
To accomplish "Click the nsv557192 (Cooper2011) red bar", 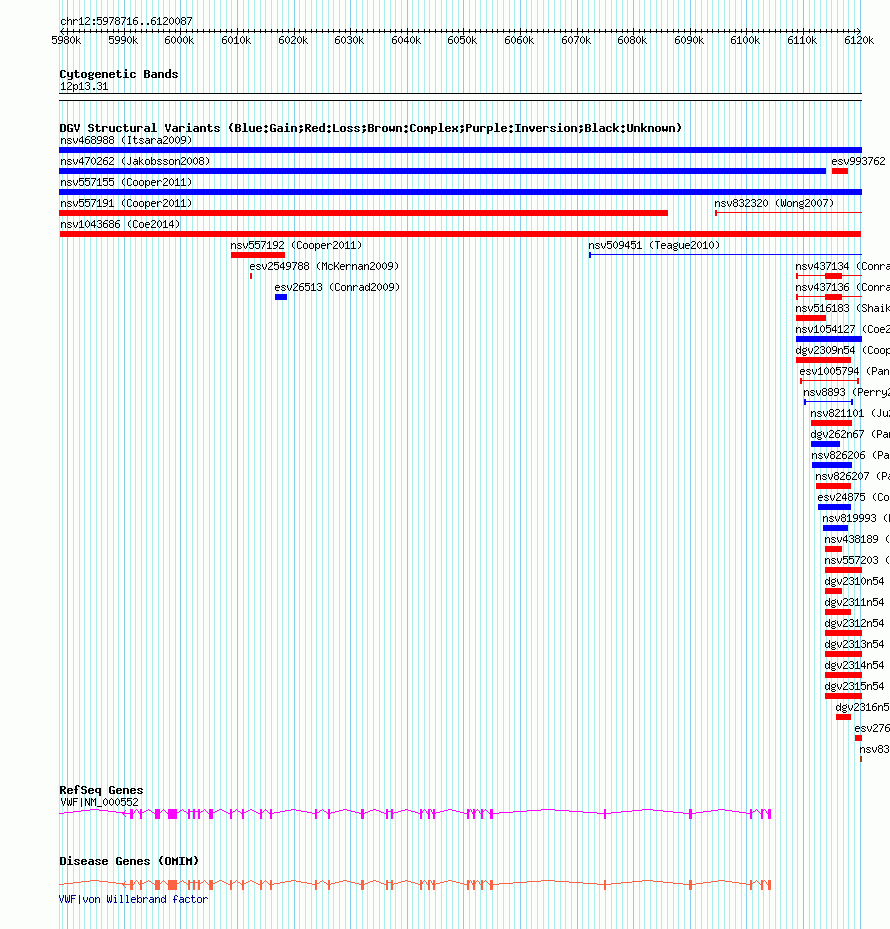I will [258, 255].
